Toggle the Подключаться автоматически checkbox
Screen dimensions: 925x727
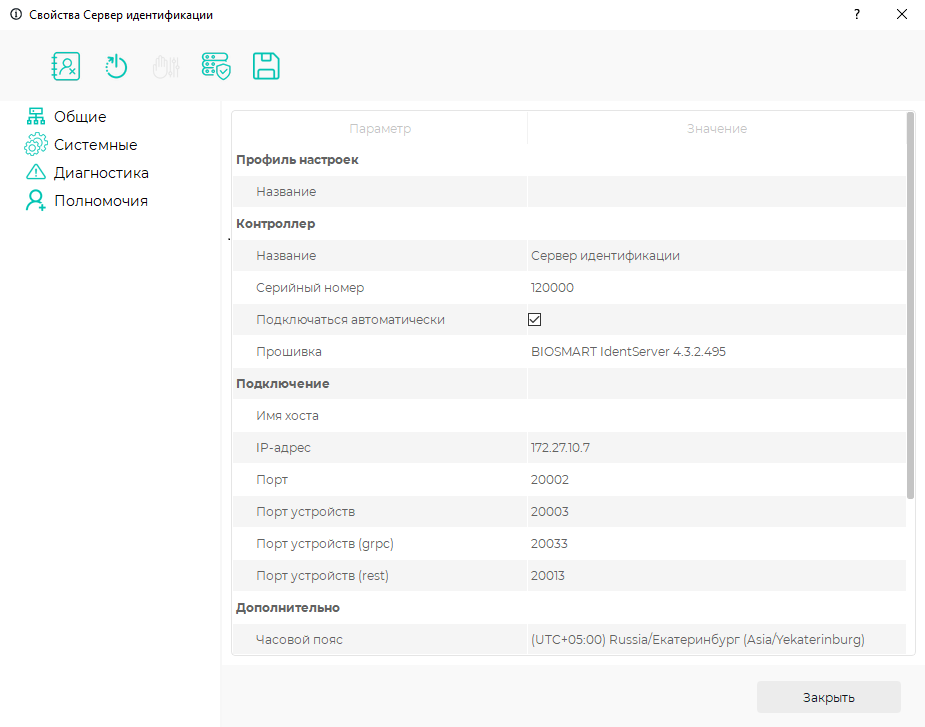[534, 319]
